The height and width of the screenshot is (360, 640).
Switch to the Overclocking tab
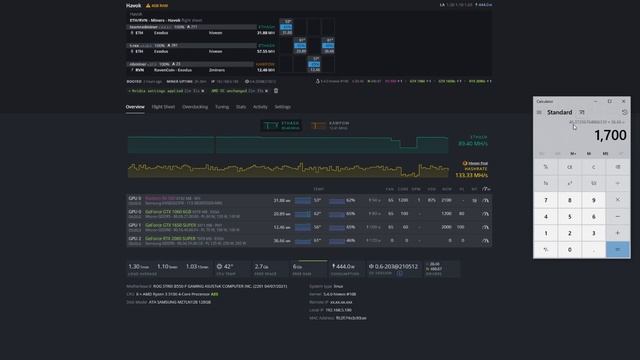[x=195, y=107]
